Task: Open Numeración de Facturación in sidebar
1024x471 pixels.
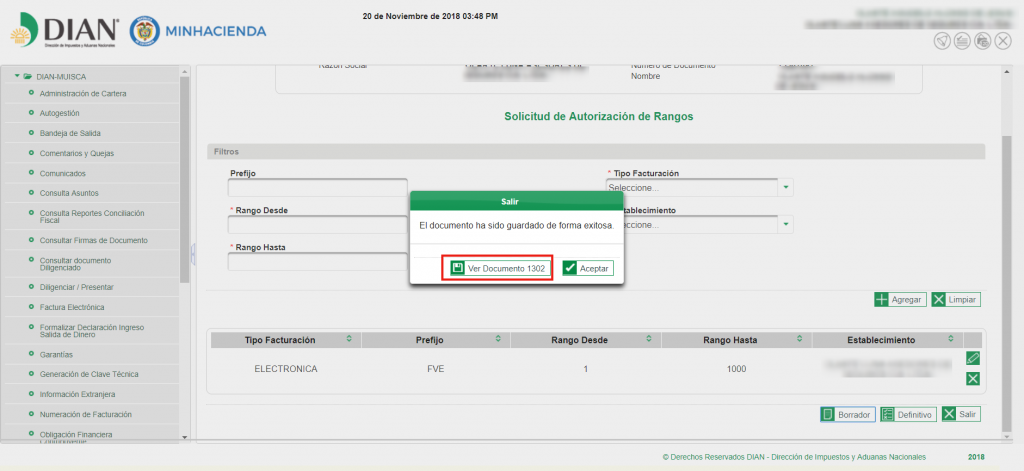Action: (x=85, y=414)
